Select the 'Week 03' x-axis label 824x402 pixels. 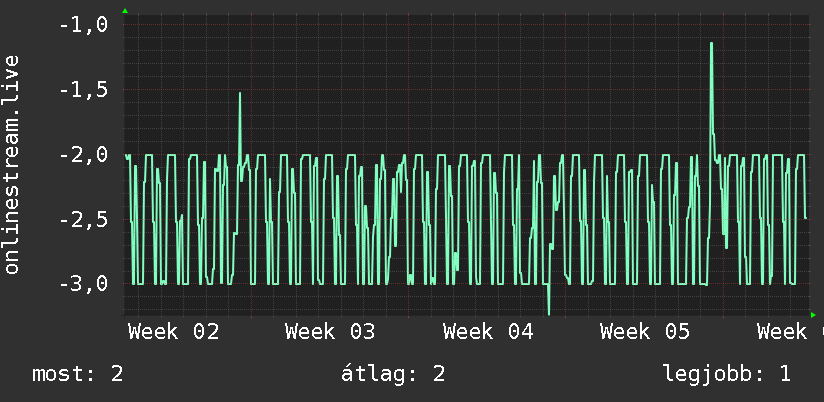(331, 332)
